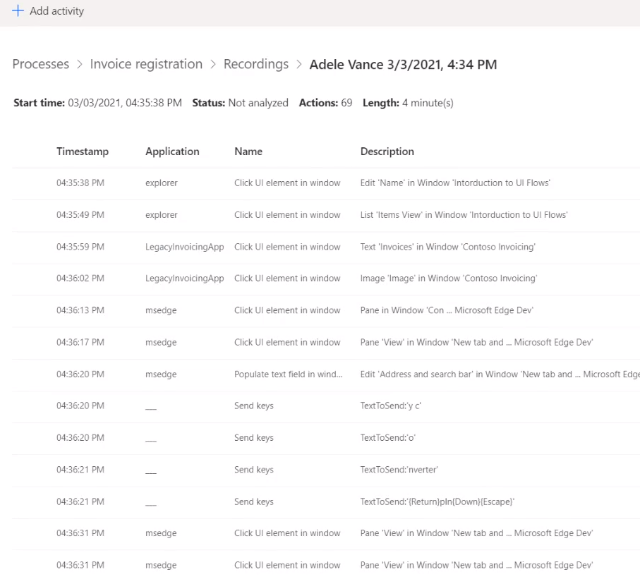The width and height of the screenshot is (640, 580).
Task: Click 'Edit Name in Window Intorduction to UI Flows'
Action: pos(455,183)
